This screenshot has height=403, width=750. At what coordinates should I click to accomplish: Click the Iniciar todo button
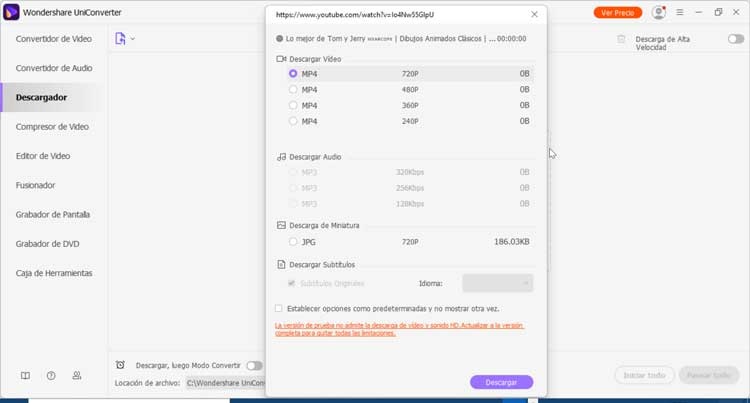click(x=644, y=375)
